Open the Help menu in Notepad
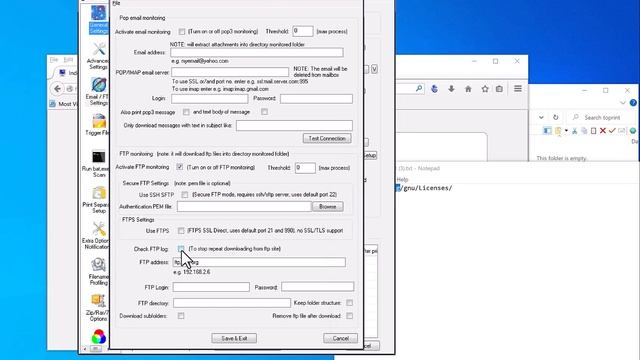 tap(402, 180)
